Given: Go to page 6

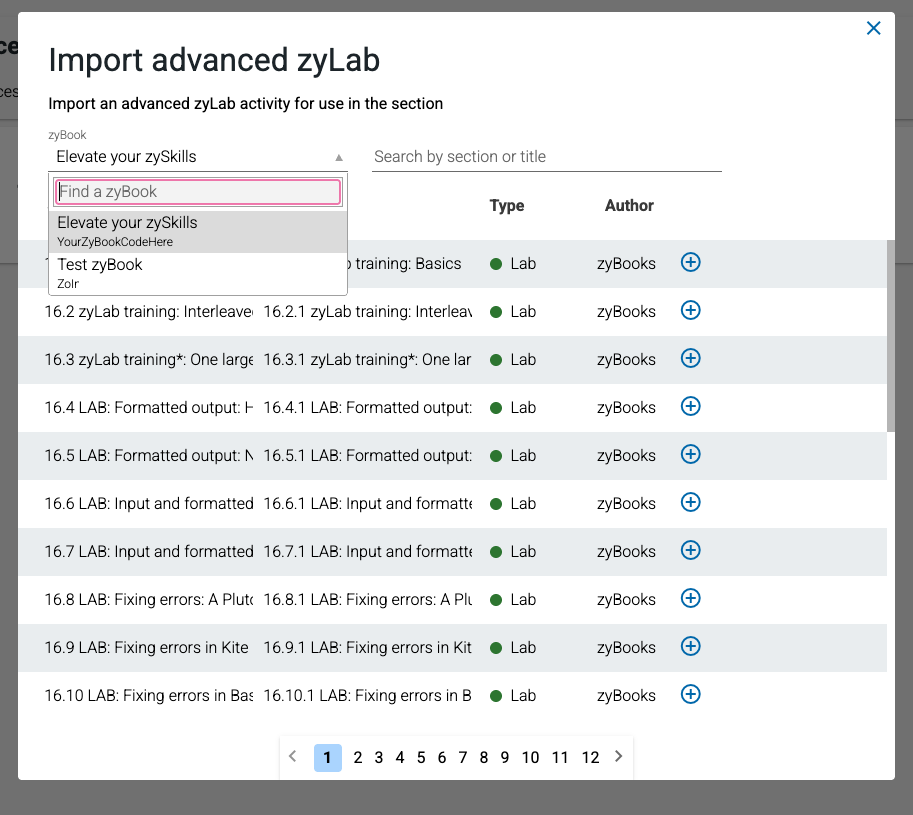Looking at the screenshot, I should pyautogui.click(x=442, y=757).
